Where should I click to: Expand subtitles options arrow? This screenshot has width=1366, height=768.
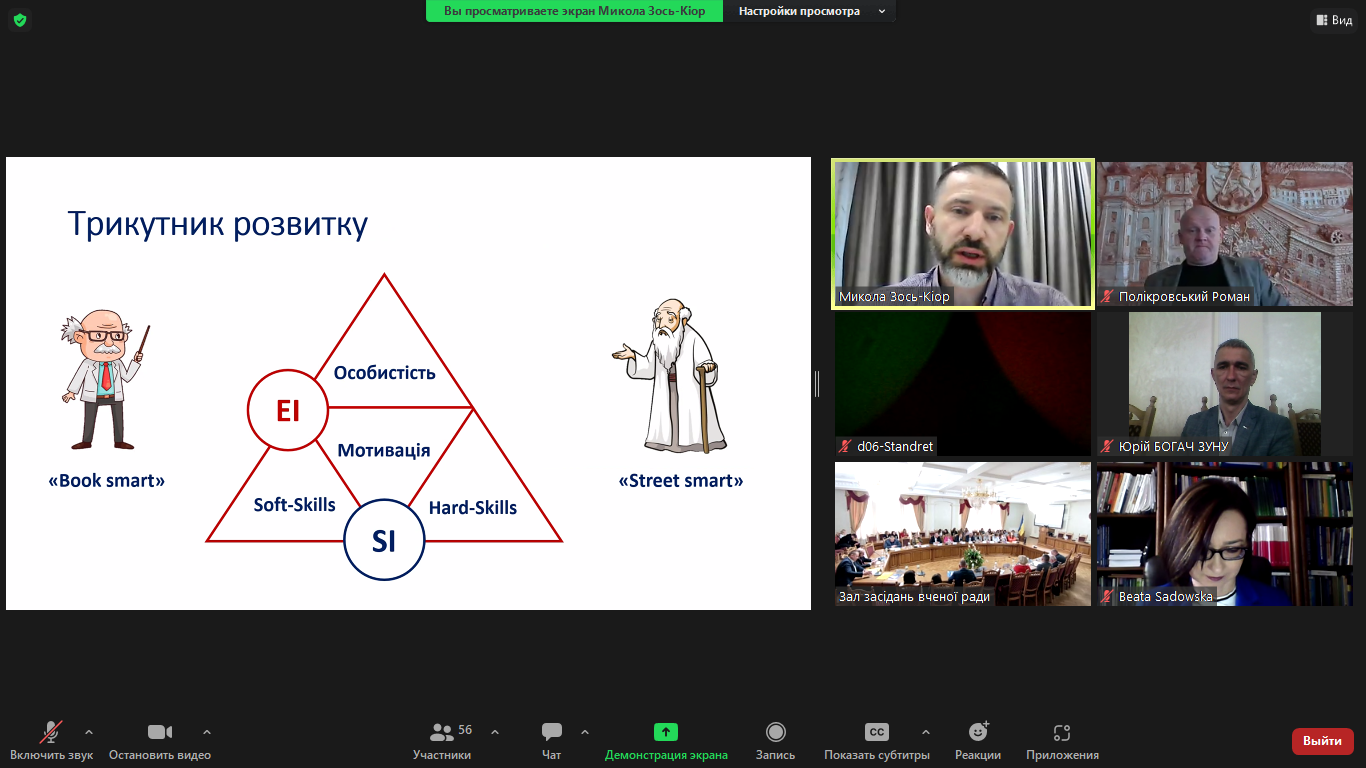point(925,731)
